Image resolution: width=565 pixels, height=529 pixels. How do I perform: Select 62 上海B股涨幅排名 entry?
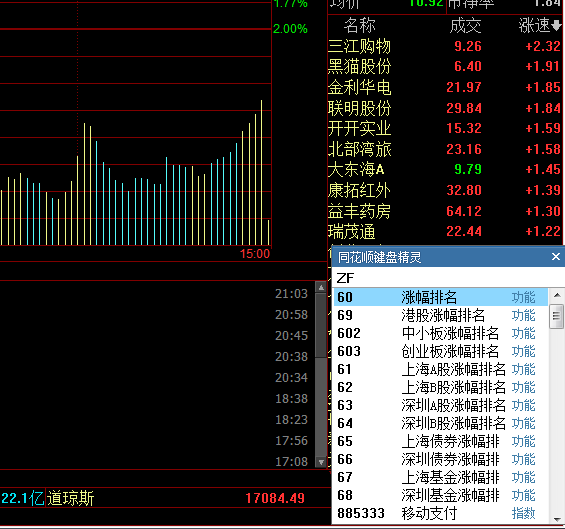(440, 387)
